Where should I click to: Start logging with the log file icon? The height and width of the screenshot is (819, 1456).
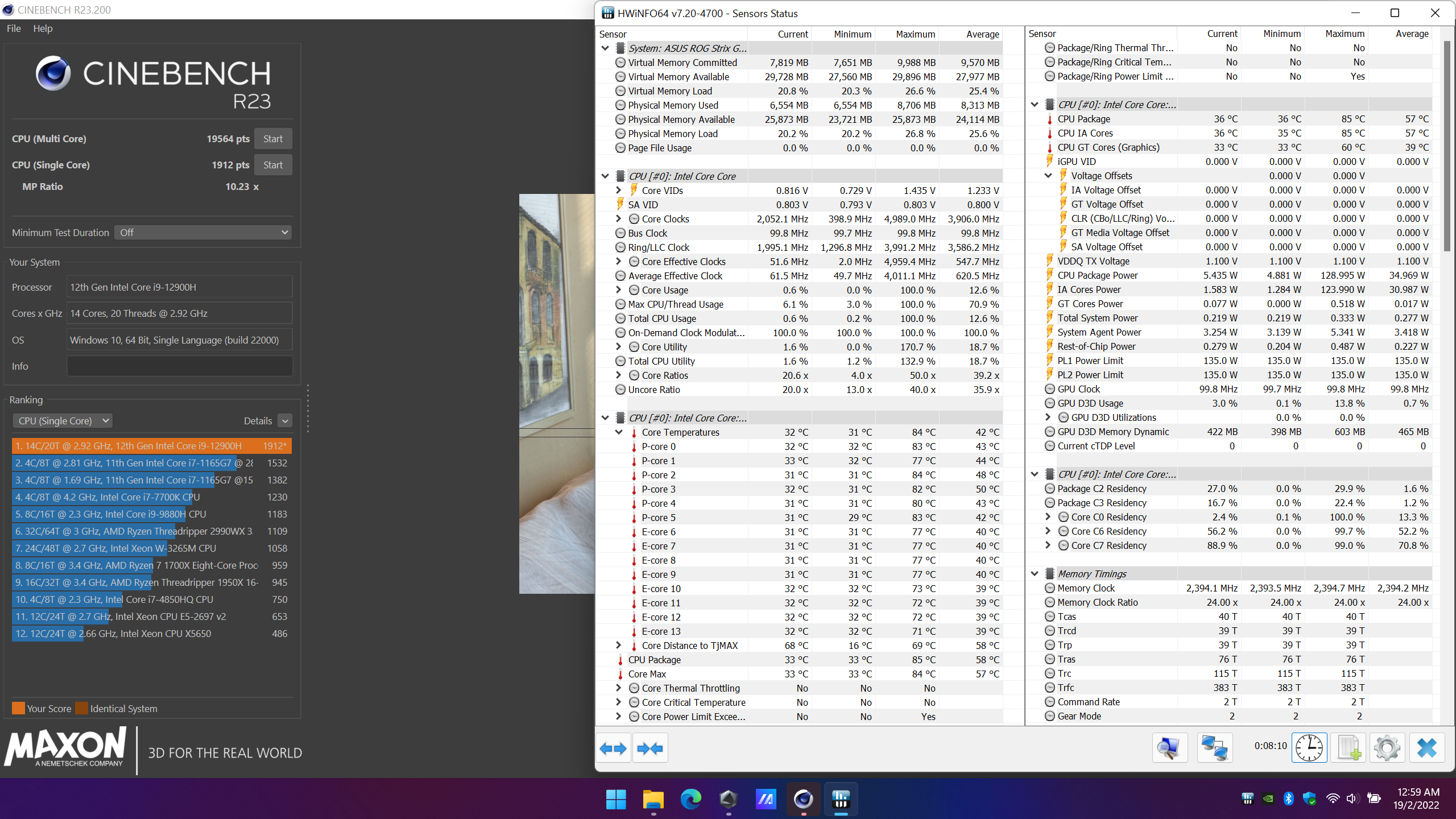(1349, 748)
